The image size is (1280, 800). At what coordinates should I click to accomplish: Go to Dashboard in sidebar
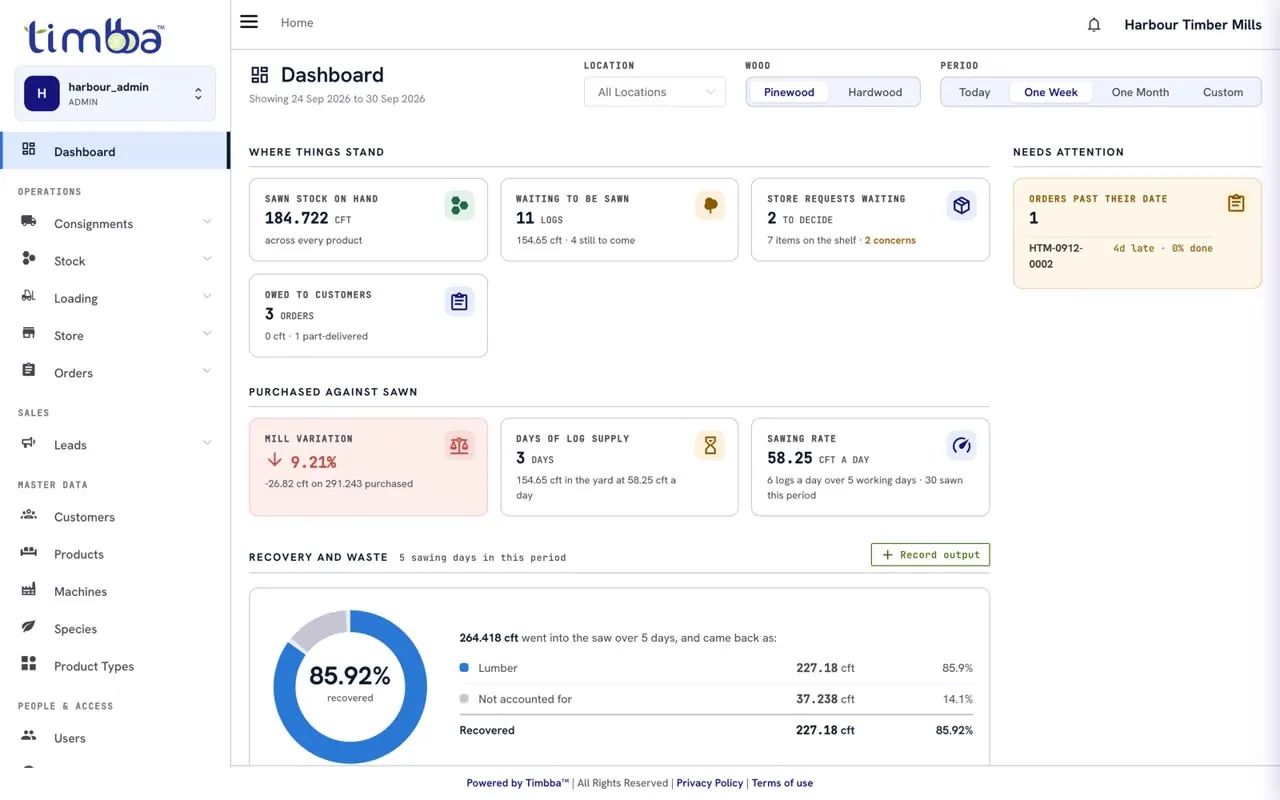[x=115, y=151]
